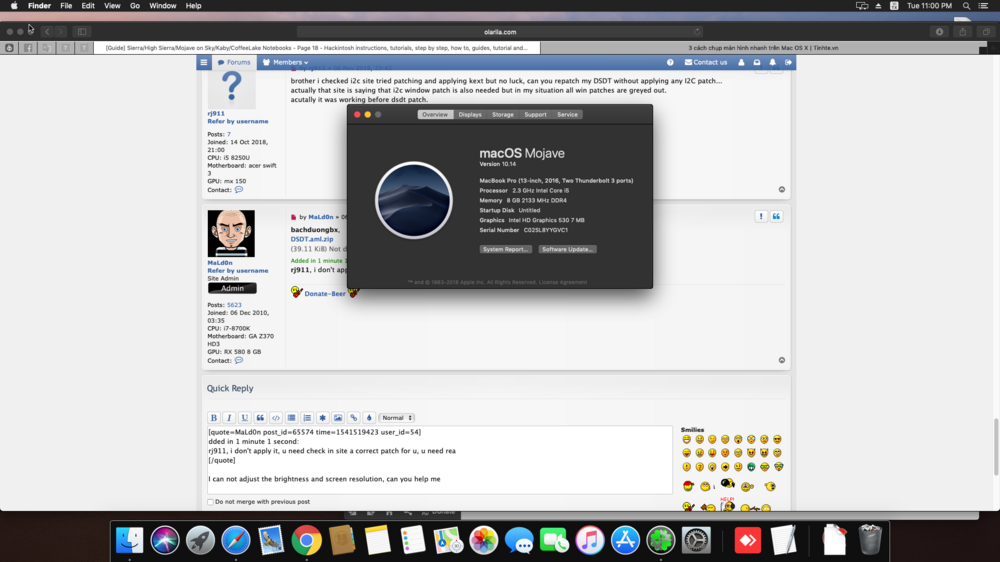Click MaLd0n's avatar image

pyautogui.click(x=231, y=233)
